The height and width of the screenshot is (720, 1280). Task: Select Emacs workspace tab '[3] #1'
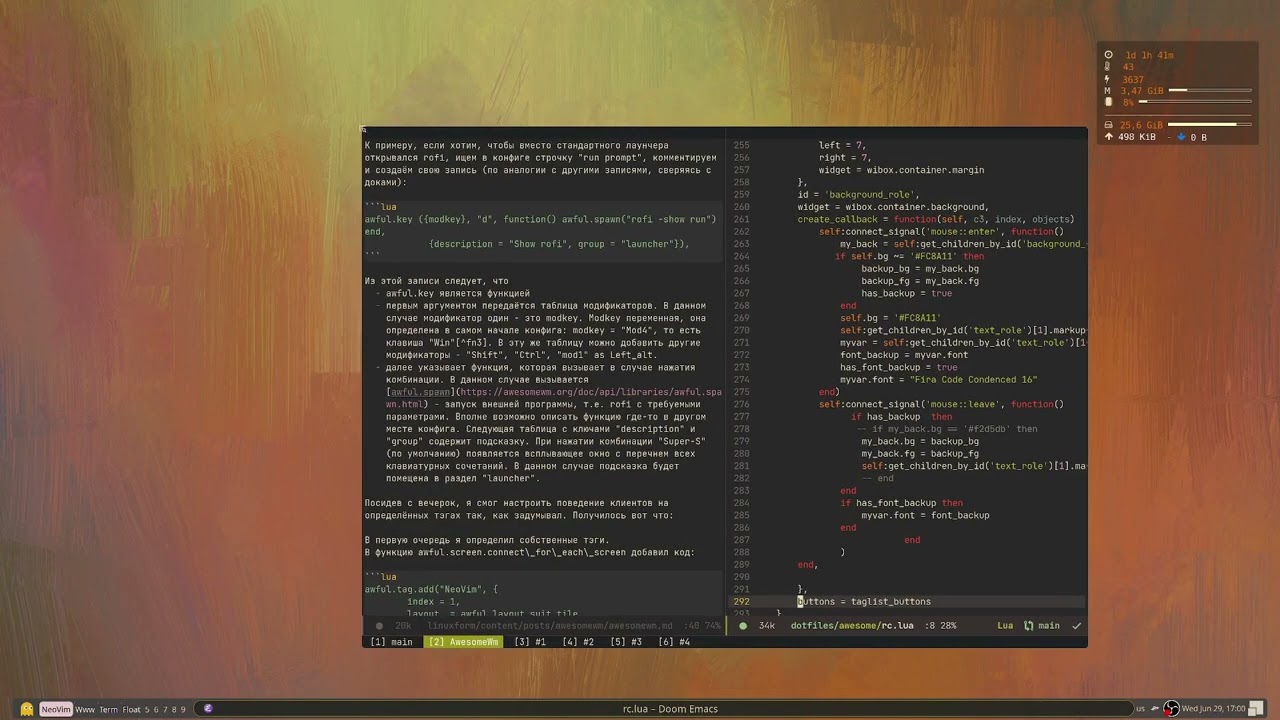(530, 642)
